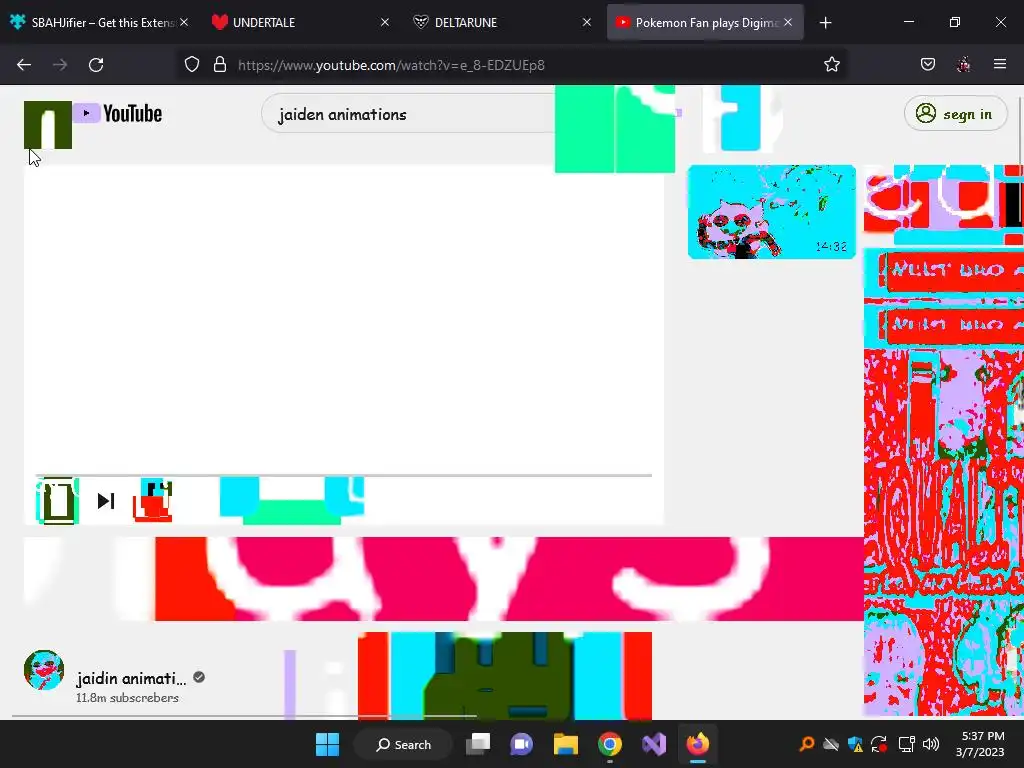Viewport: 1024px width, 768px height.
Task: Skip to next video with the next button
Action: click(x=106, y=501)
